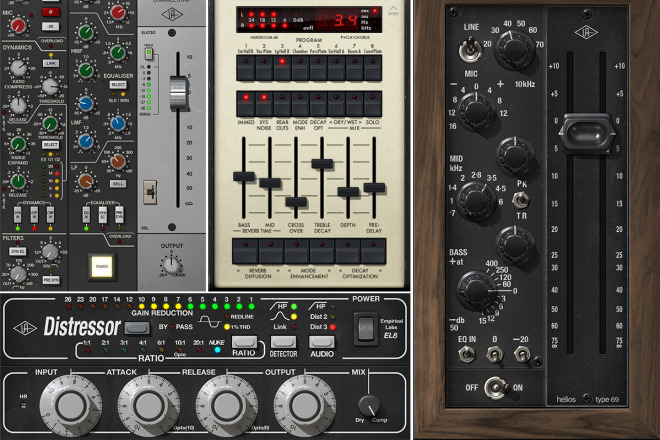The width and height of the screenshot is (660, 440).
Task: Click the SSL compressor RATIO knob
Action: tap(18, 67)
